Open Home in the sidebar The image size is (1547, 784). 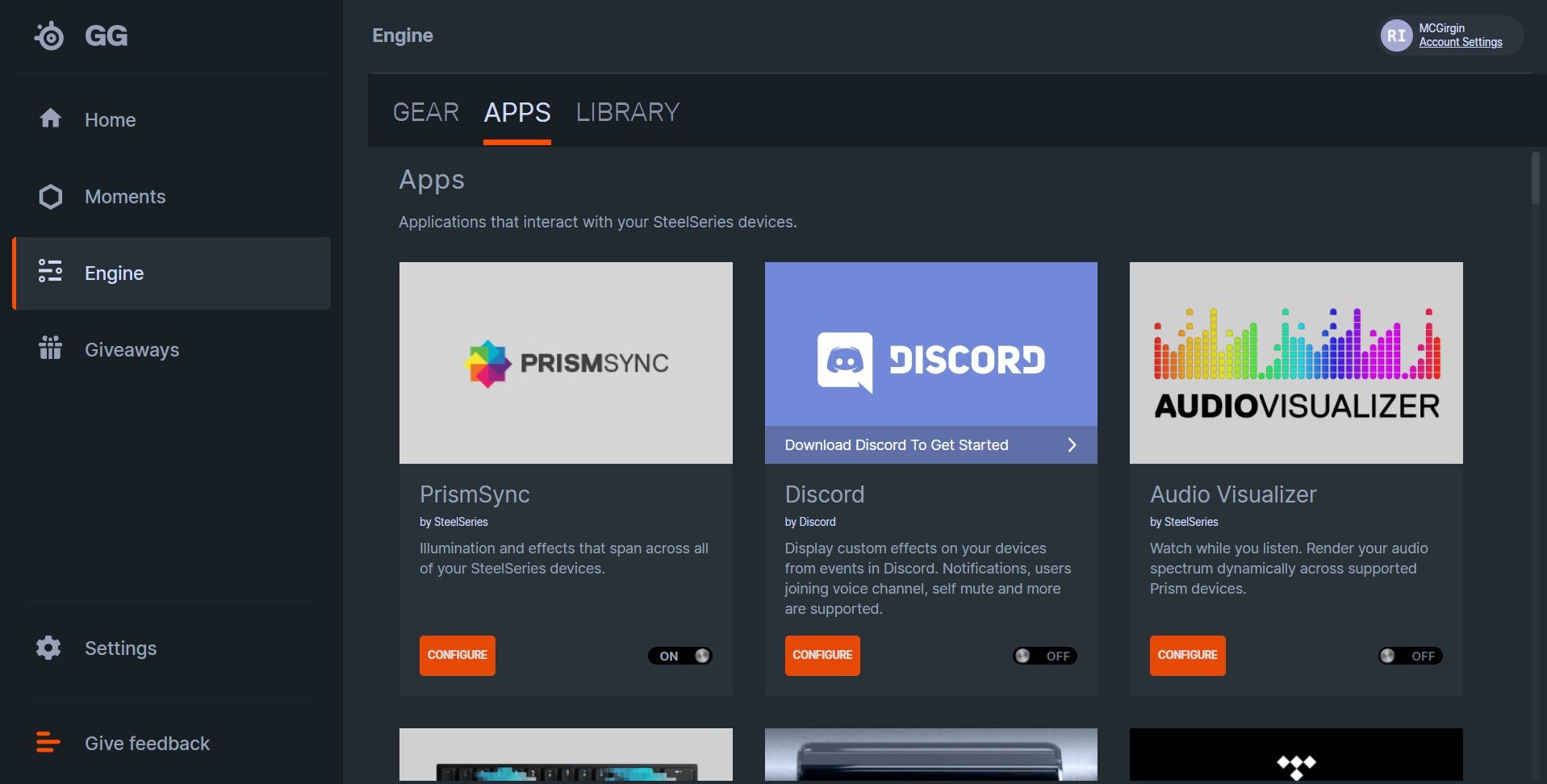172,119
